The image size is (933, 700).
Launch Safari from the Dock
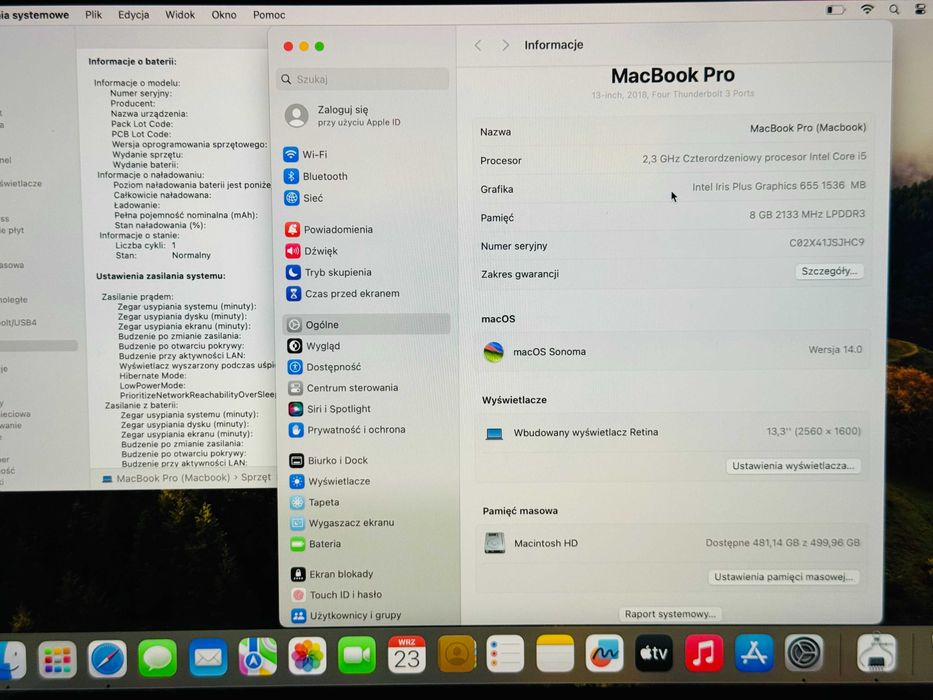108,658
